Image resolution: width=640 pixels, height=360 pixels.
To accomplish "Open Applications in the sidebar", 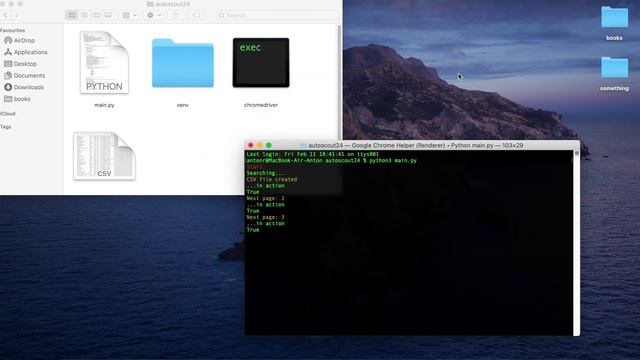I will 30,52.
